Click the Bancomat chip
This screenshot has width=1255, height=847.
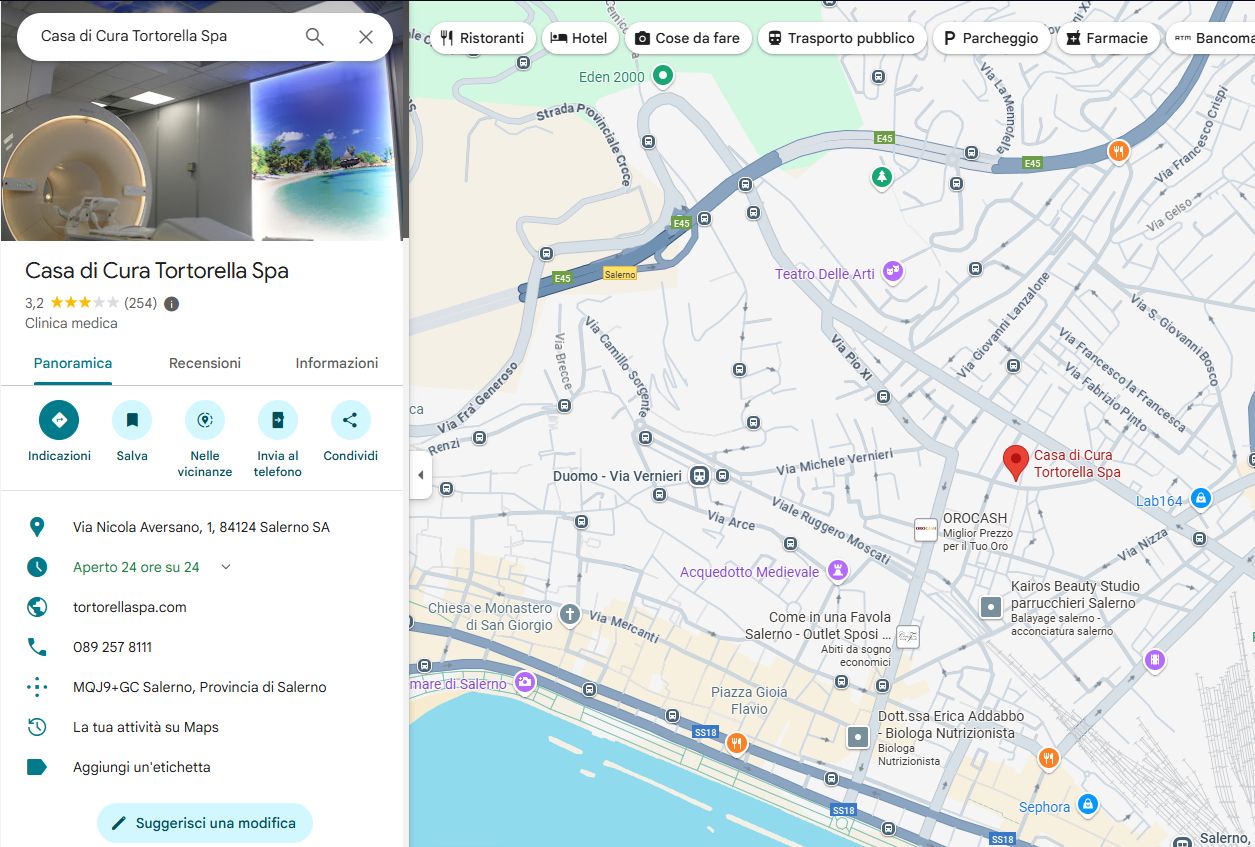[x=1211, y=38]
